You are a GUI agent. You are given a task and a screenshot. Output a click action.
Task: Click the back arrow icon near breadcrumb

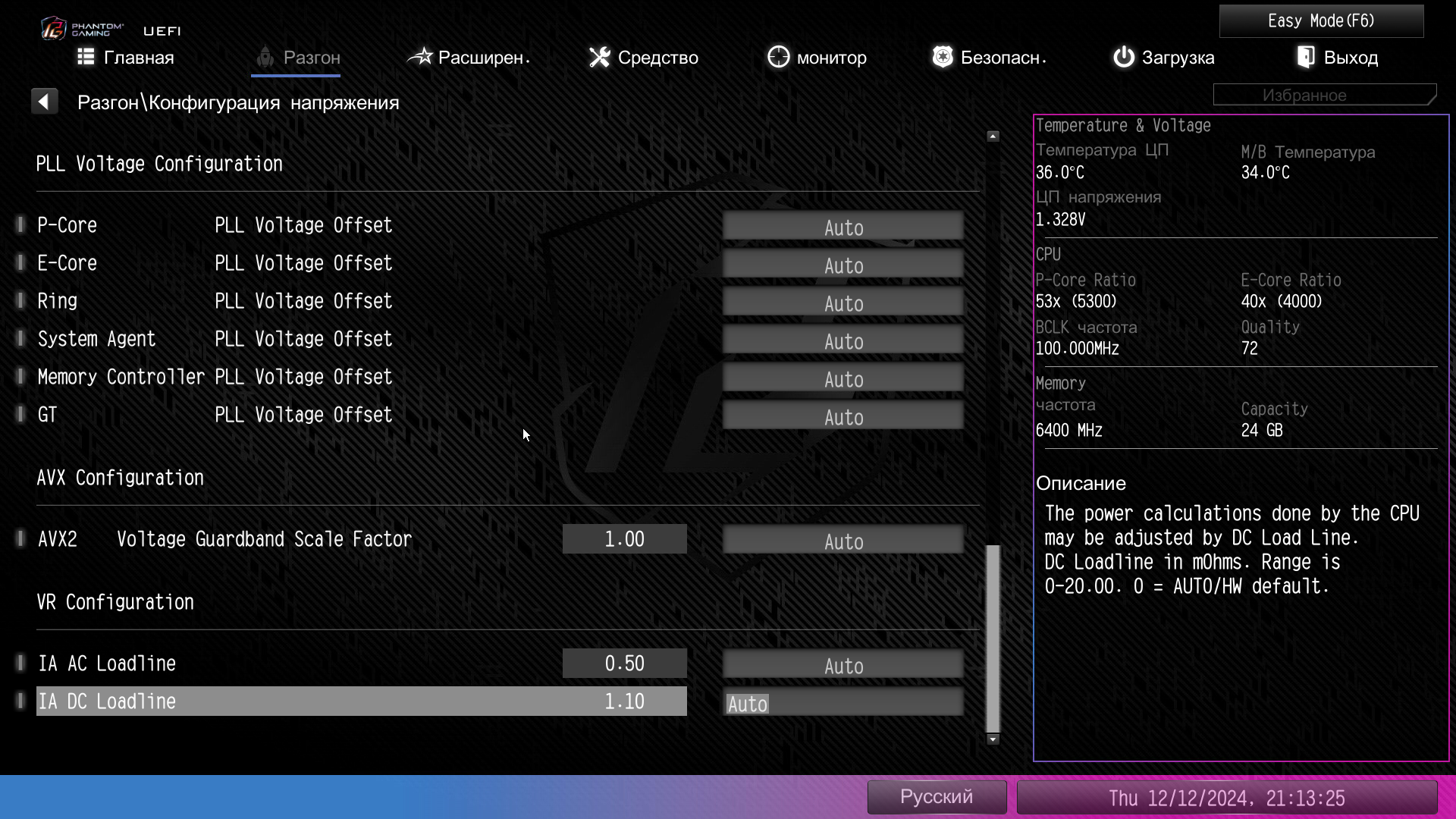tap(44, 102)
